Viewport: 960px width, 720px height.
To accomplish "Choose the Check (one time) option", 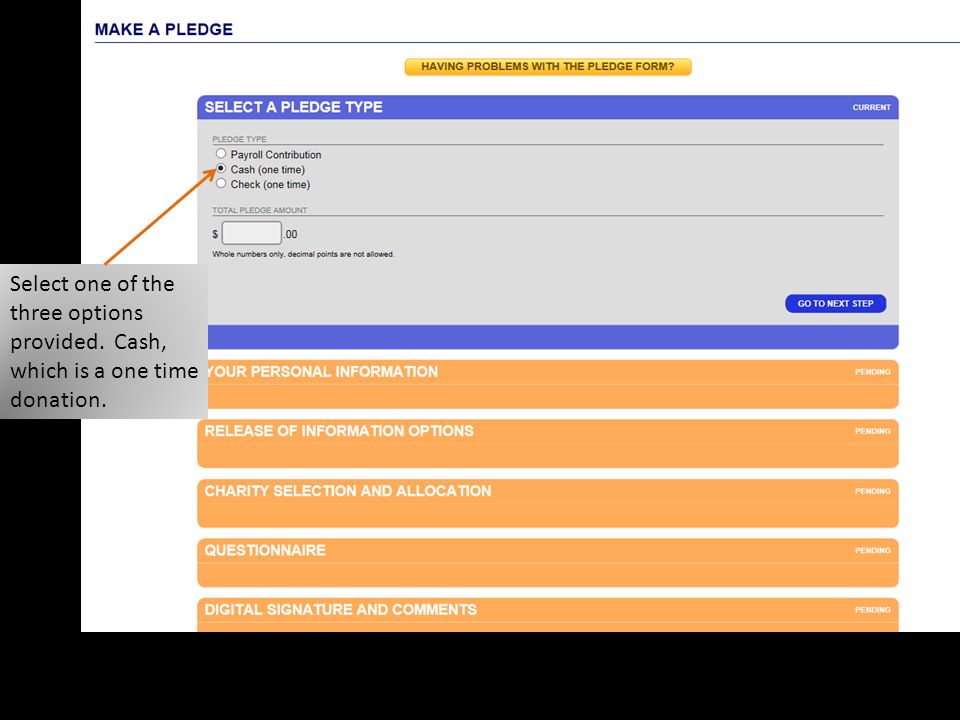I will [x=221, y=183].
